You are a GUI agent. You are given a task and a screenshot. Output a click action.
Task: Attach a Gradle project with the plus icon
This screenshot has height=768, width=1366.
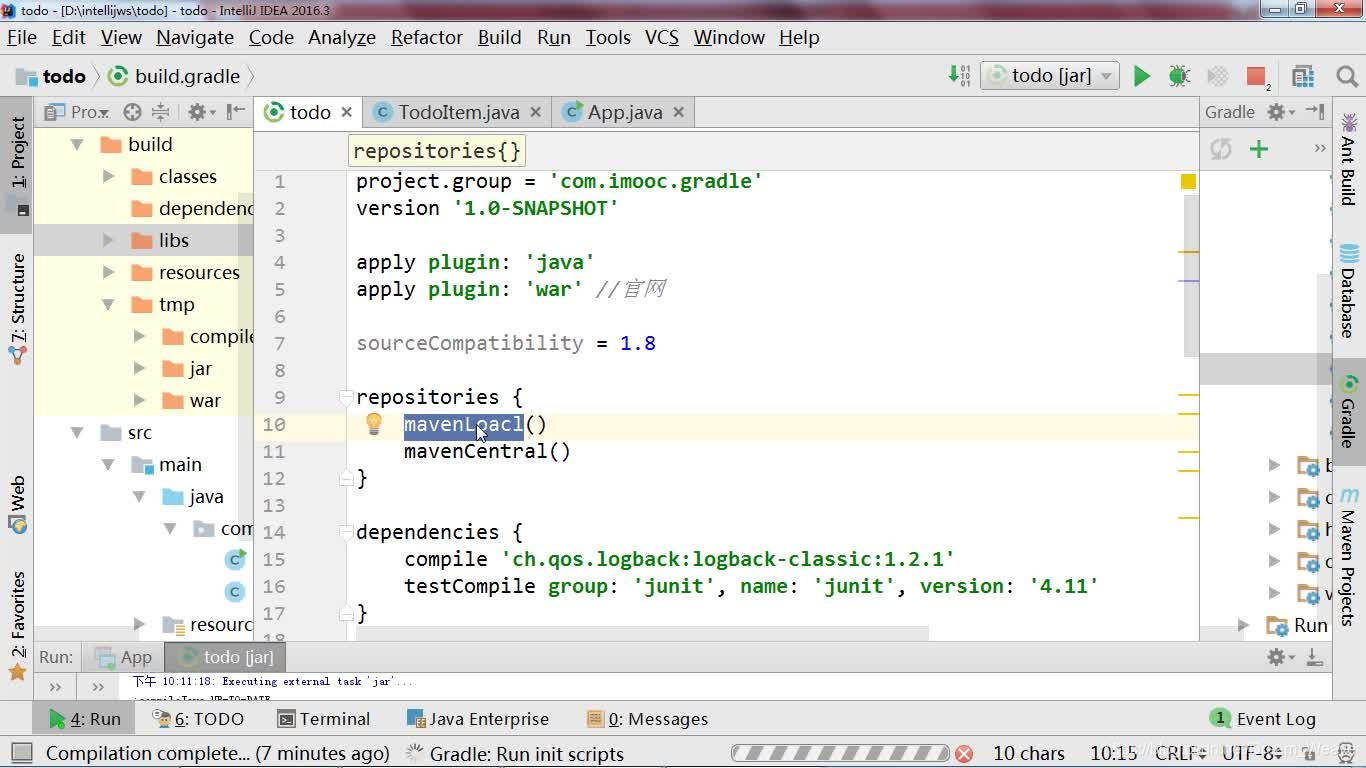coord(1259,149)
